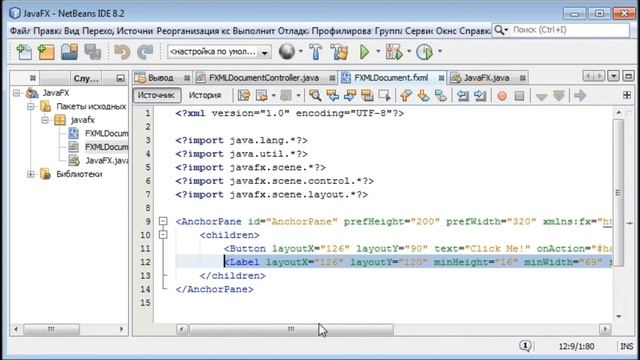
Task: Click the New File toolbar icon
Action: (x=24, y=52)
